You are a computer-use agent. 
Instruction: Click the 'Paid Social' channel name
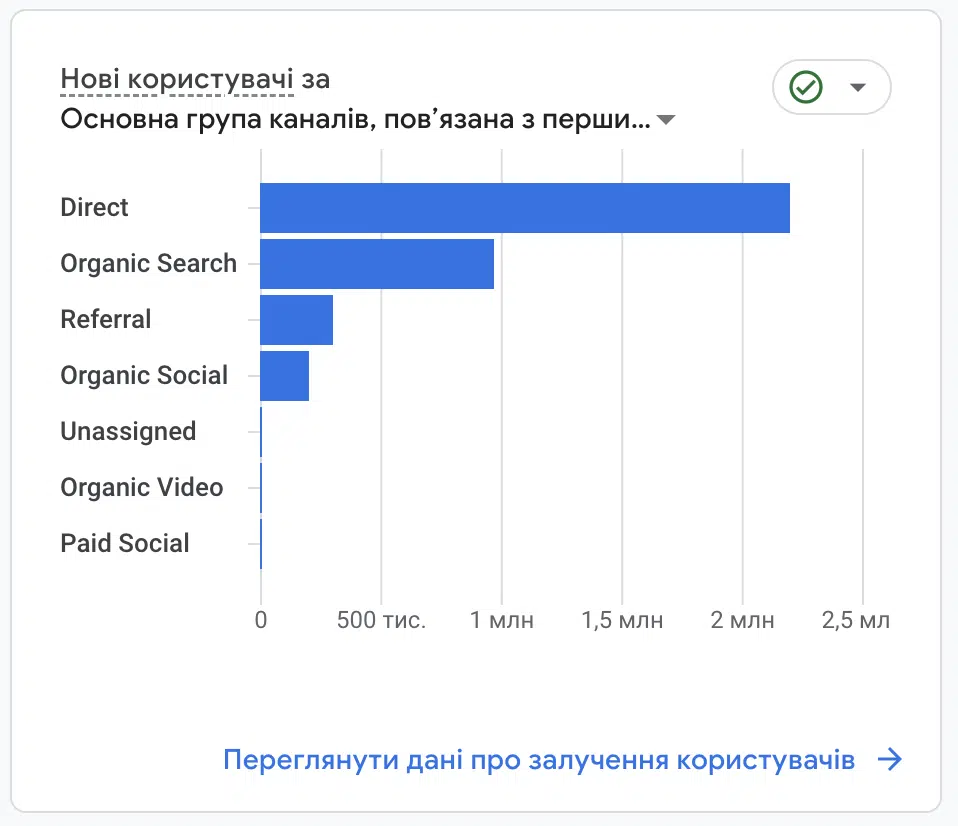tap(124, 544)
